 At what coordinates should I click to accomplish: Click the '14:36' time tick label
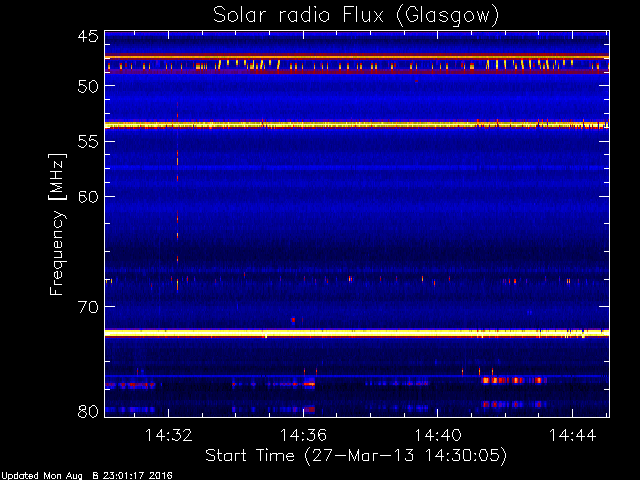pos(303,435)
